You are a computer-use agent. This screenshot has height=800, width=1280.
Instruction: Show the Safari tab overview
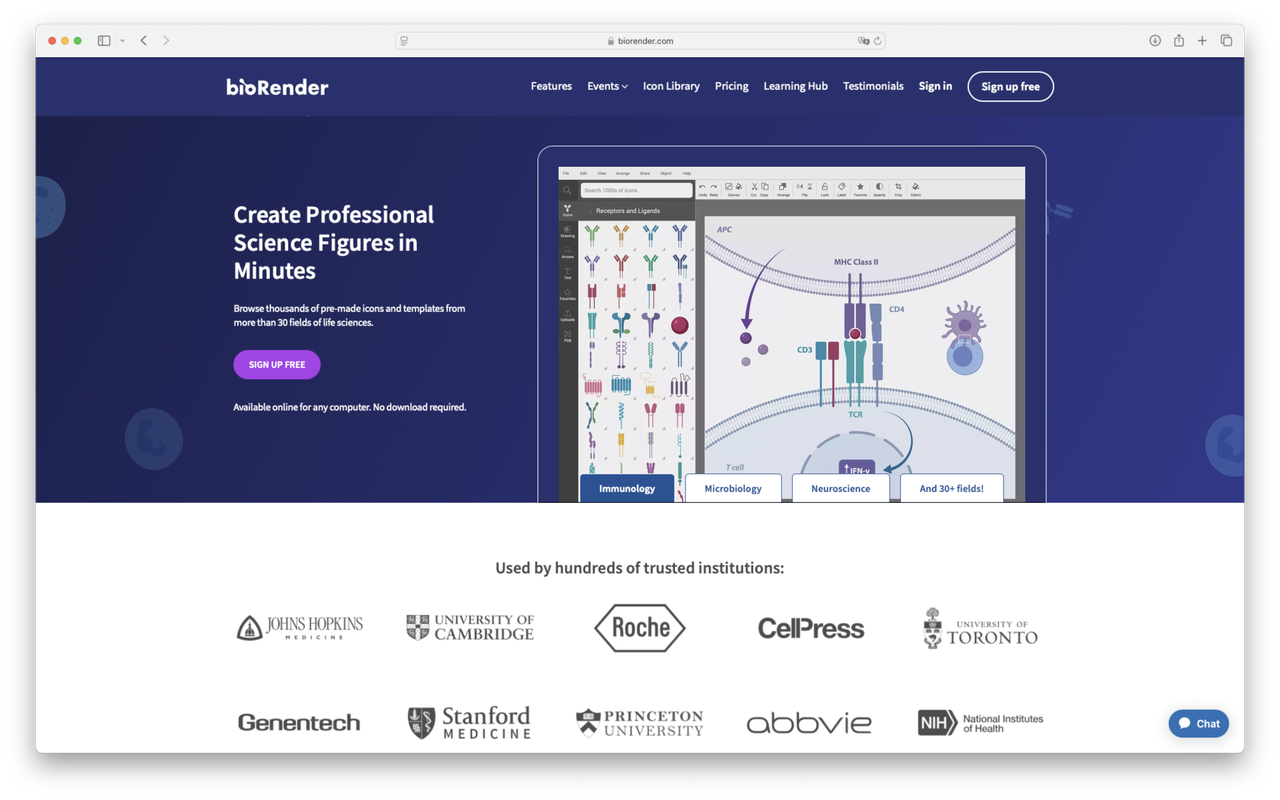(x=1226, y=41)
